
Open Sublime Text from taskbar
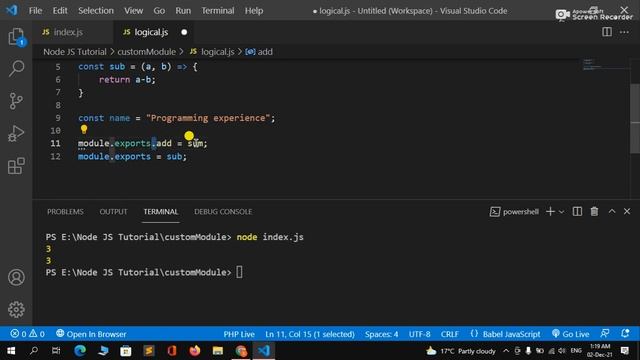(149, 351)
